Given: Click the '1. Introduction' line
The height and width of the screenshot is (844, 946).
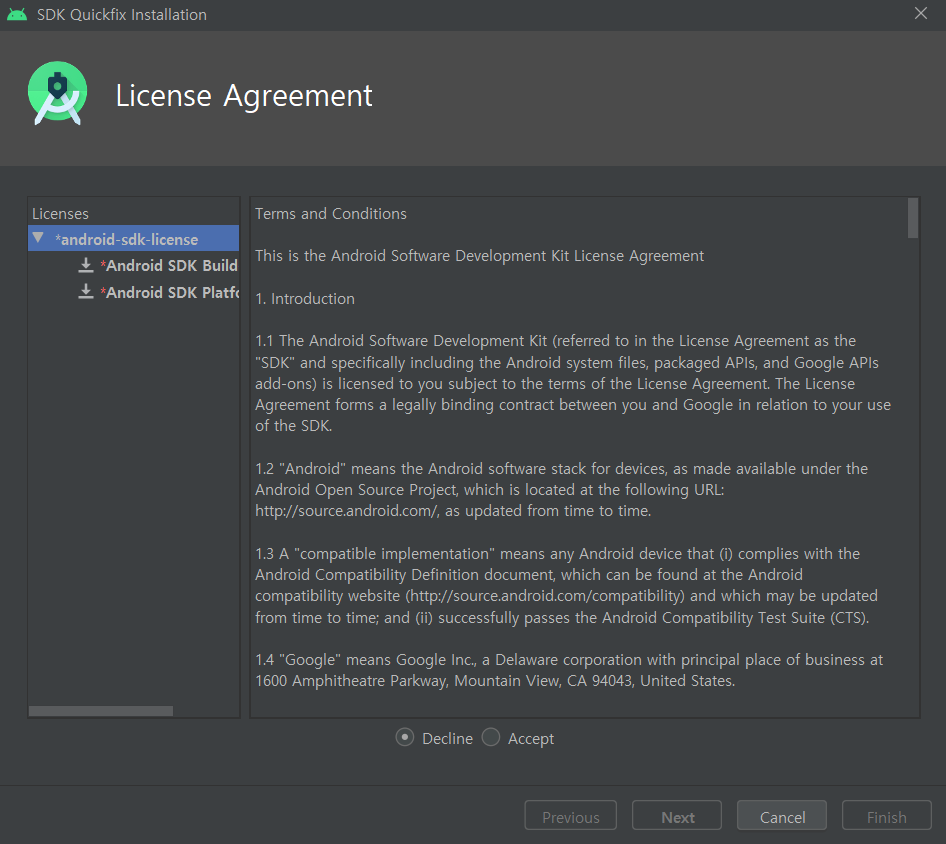Looking at the screenshot, I should pos(305,299).
